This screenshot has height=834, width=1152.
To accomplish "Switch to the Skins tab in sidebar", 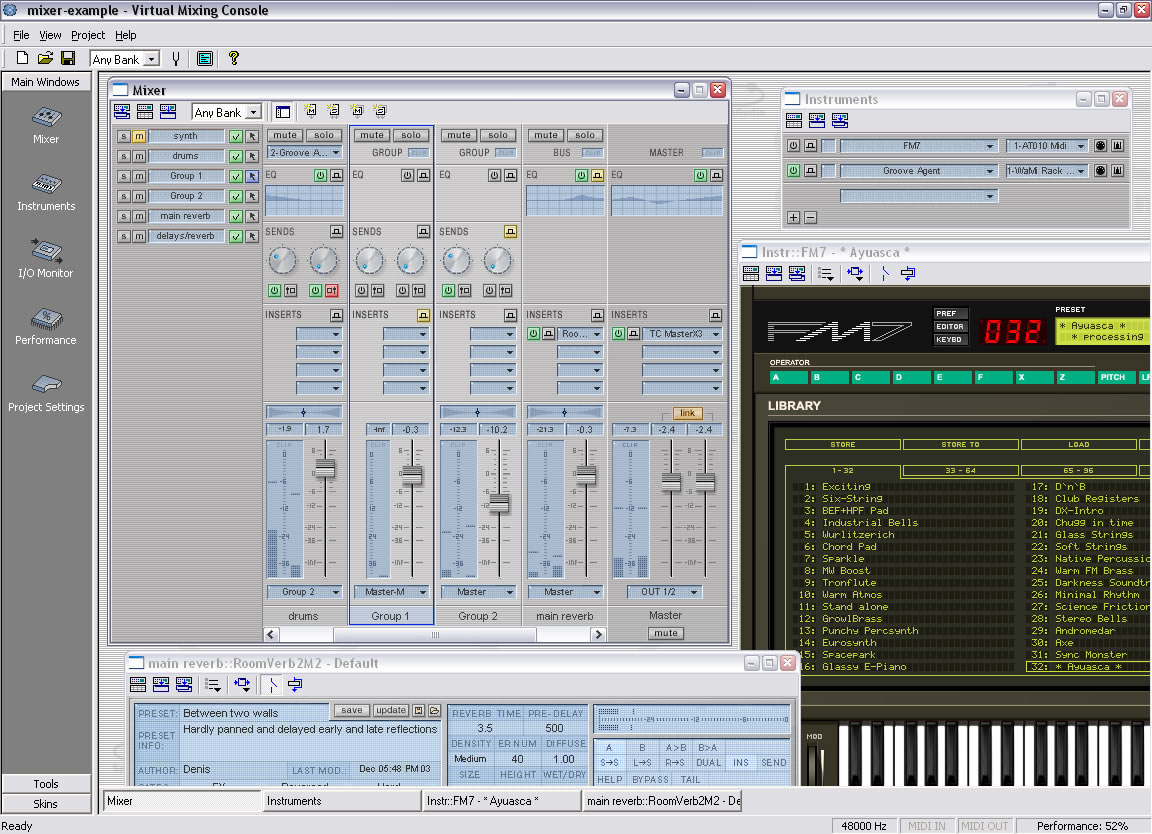I will pos(46,803).
